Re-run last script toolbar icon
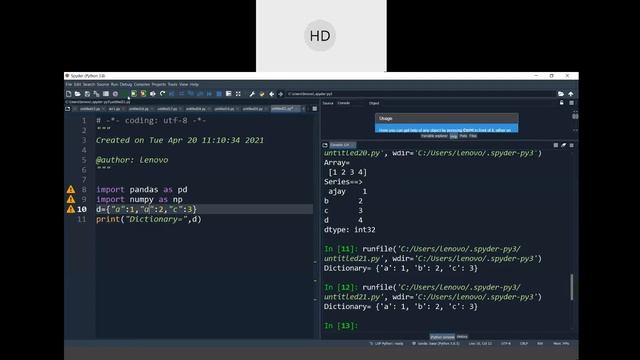Screen dimensions: 640x360 [162, 94]
